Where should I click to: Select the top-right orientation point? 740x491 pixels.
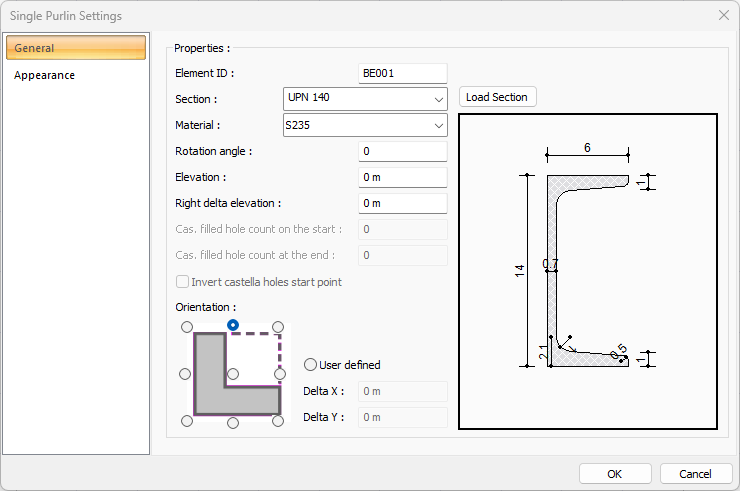click(279, 327)
